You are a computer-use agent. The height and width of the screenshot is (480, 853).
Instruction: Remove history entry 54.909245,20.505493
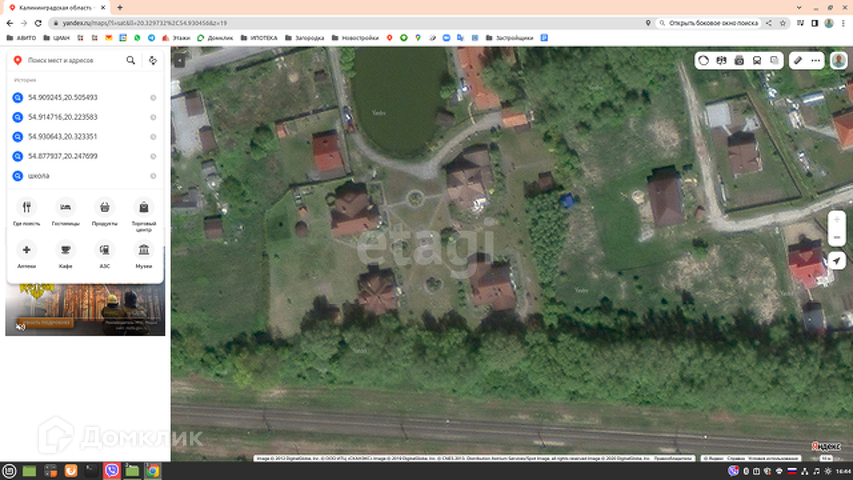pyautogui.click(x=153, y=98)
